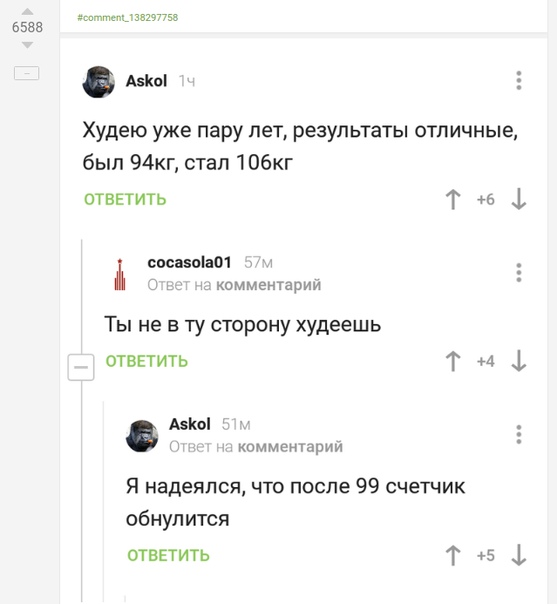
Task: Downvote Askol's comment rated +6
Action: click(x=518, y=199)
